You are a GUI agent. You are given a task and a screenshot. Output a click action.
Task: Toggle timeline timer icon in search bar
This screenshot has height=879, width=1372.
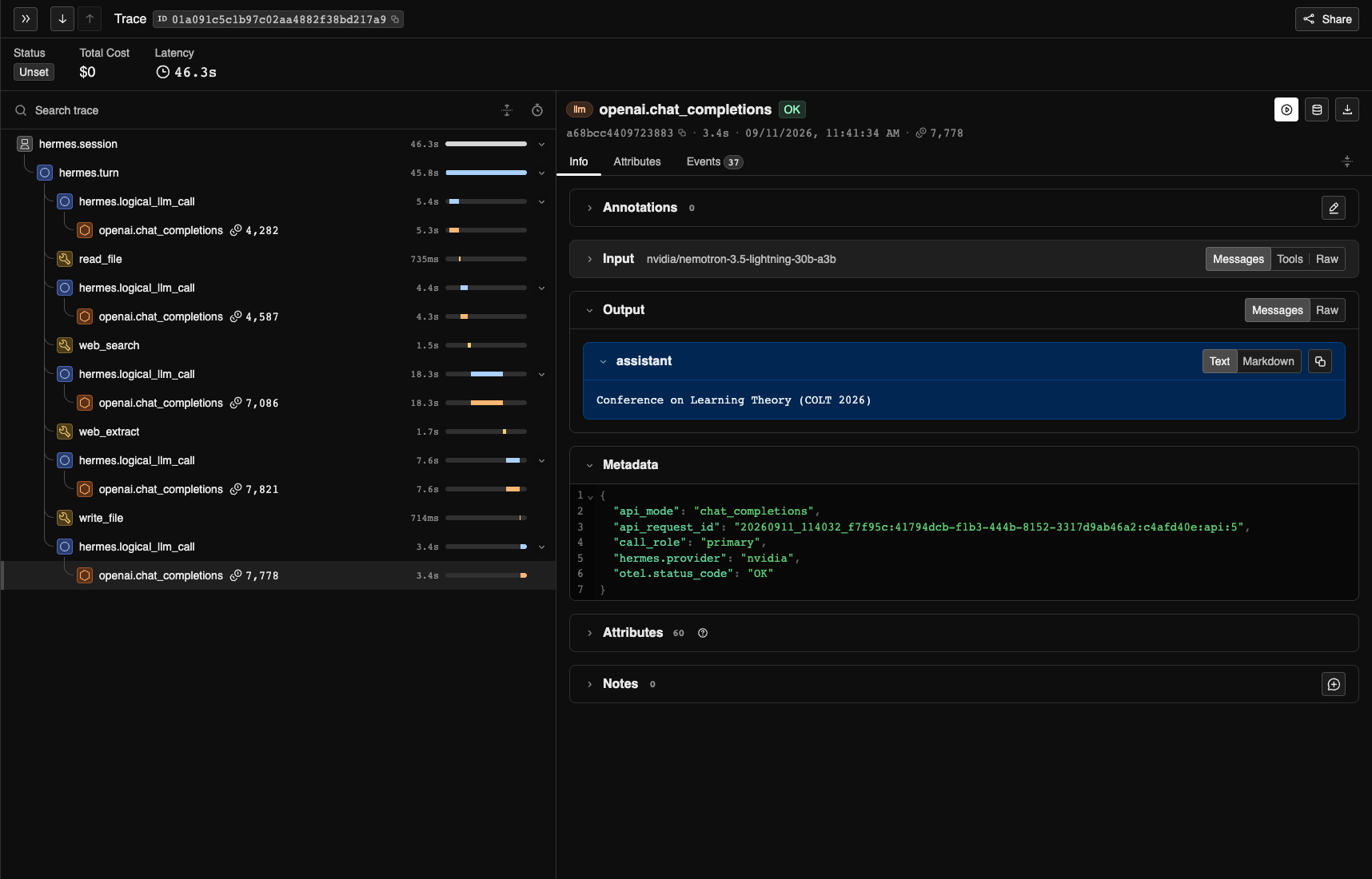coord(537,110)
